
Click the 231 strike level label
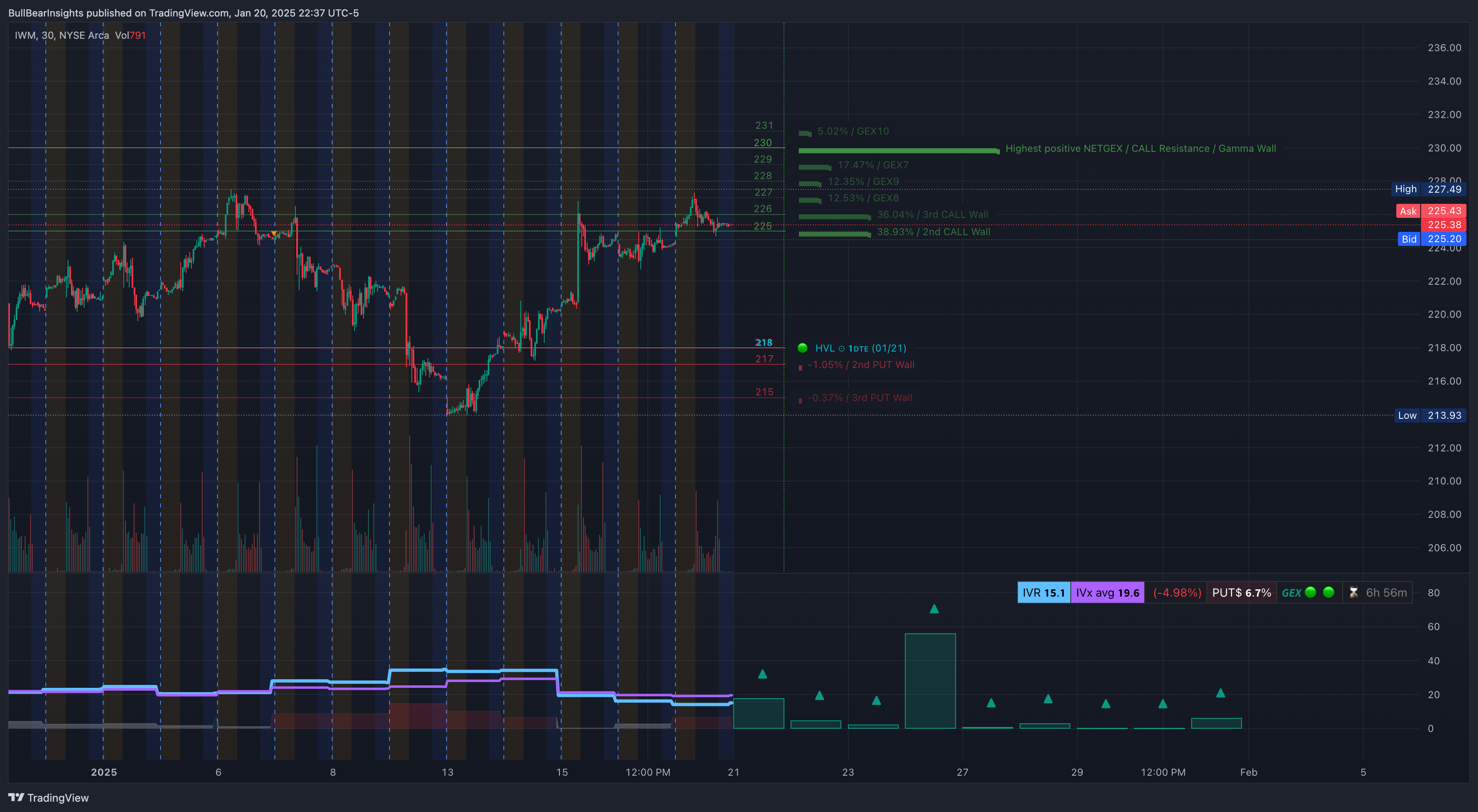(764, 125)
